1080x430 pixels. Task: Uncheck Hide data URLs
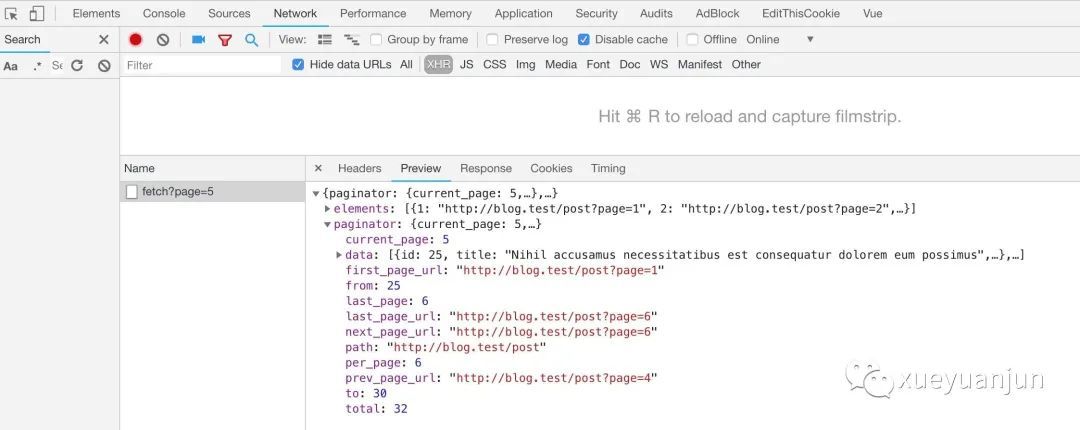298,65
